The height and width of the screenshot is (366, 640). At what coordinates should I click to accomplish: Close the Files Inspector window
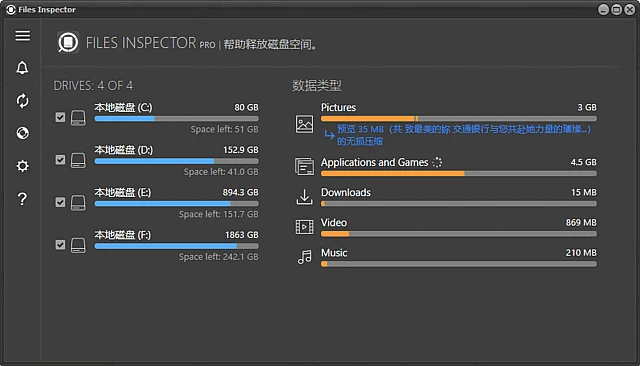point(630,9)
